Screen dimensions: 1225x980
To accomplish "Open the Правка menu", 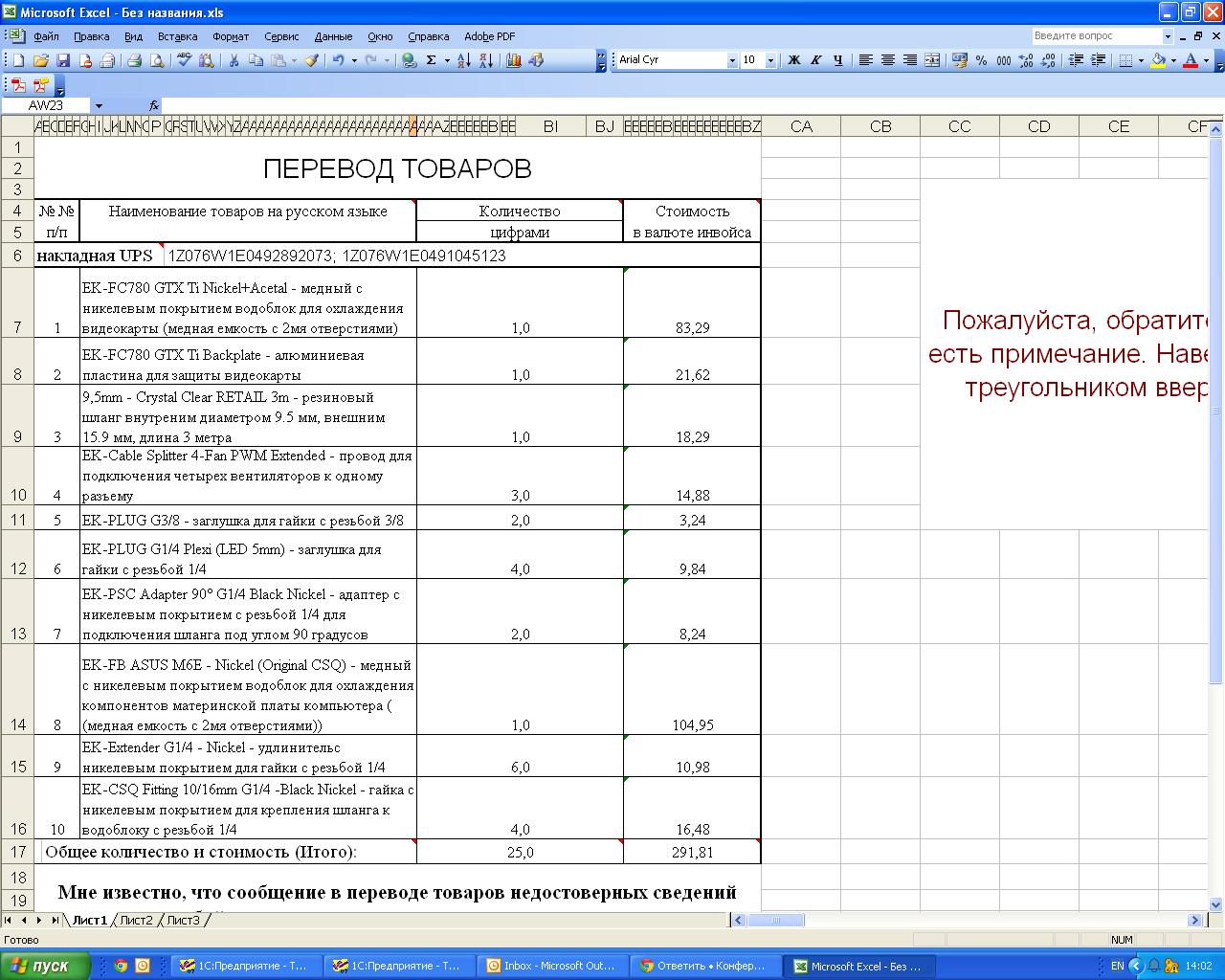I will coord(91,36).
